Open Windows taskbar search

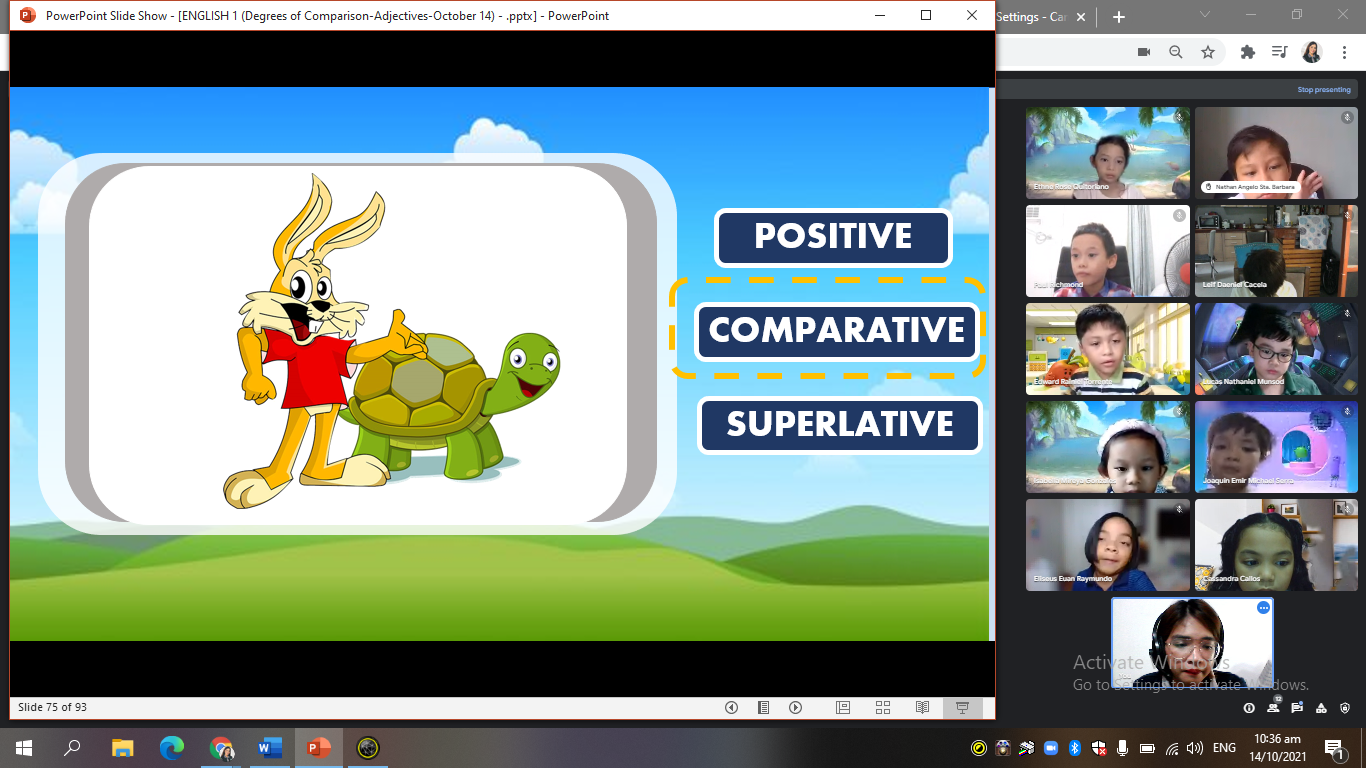tap(72, 748)
